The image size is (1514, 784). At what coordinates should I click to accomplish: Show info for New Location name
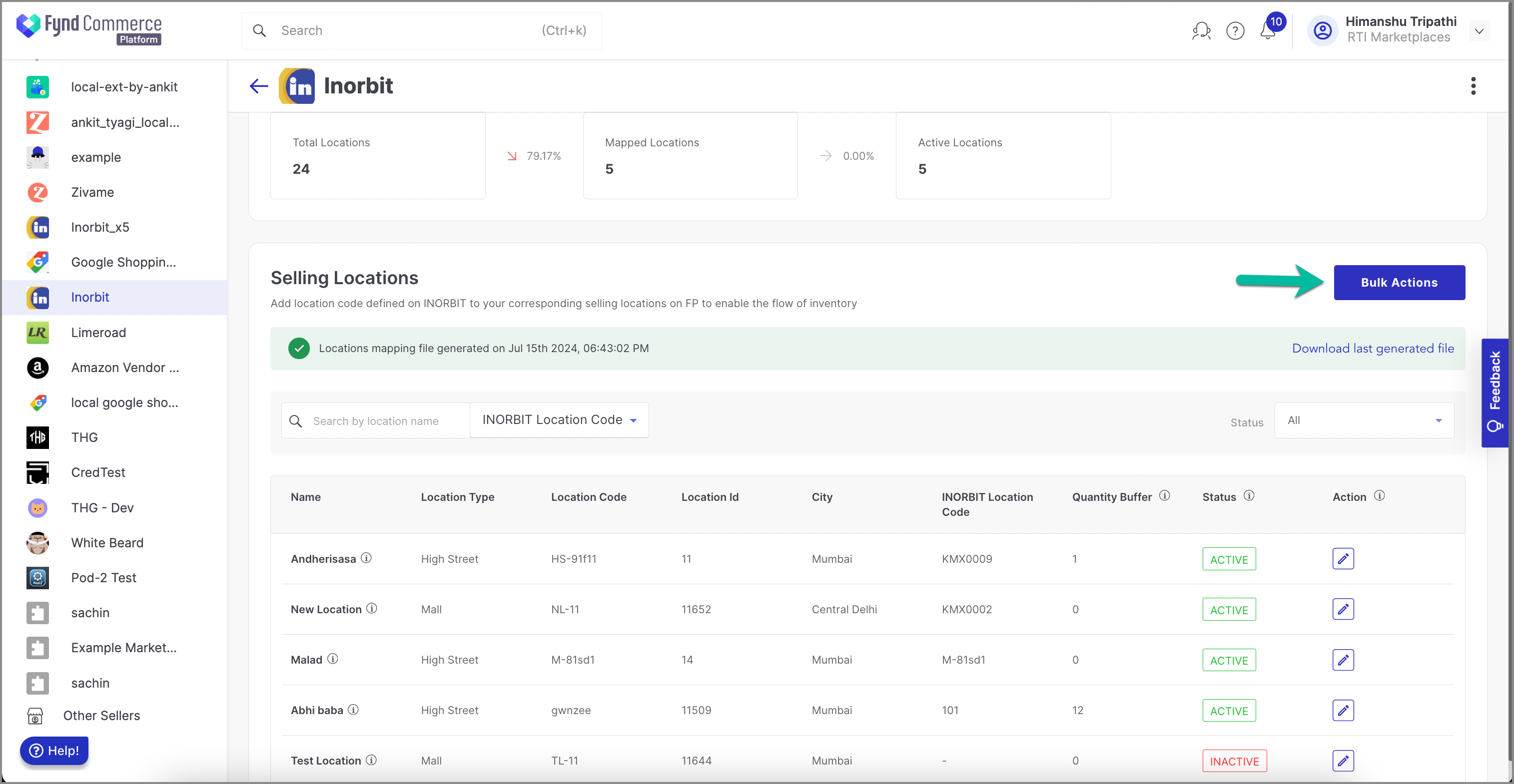click(371, 608)
